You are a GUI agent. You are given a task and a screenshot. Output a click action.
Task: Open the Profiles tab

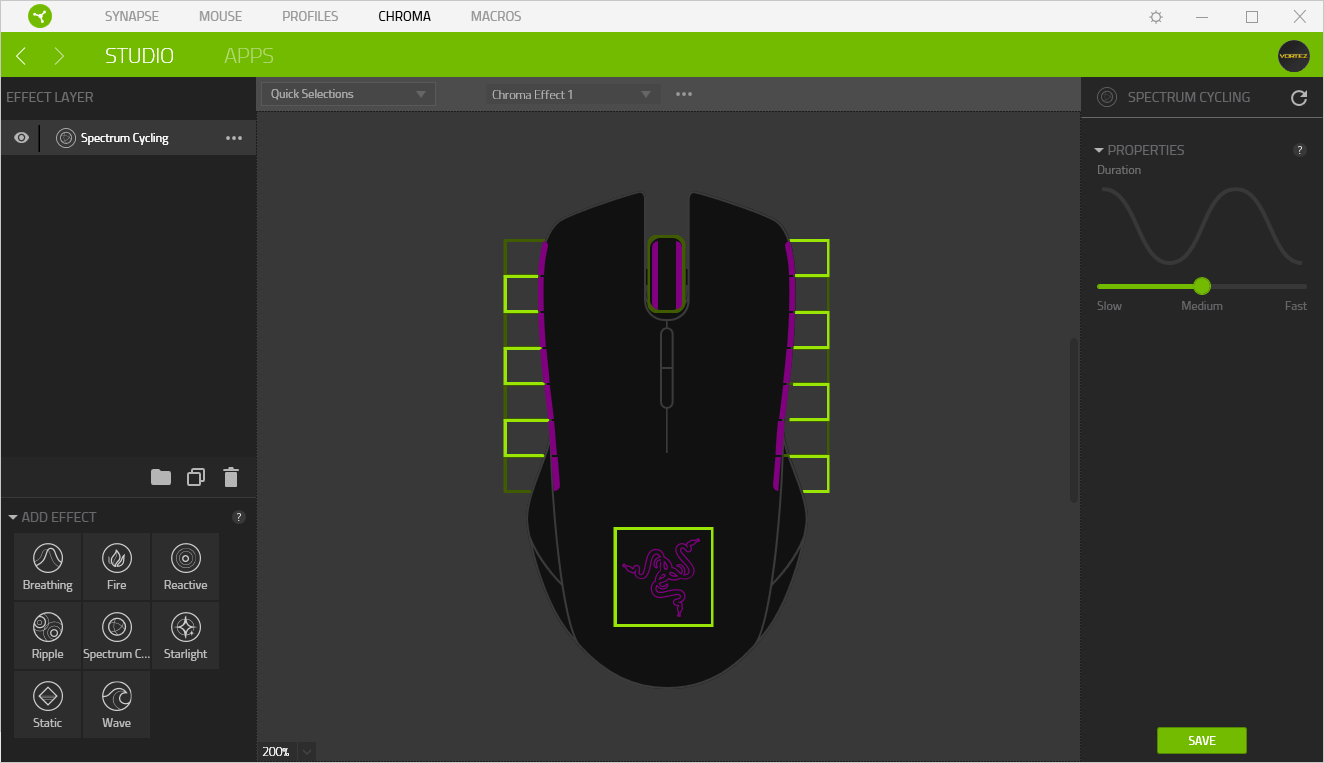310,16
